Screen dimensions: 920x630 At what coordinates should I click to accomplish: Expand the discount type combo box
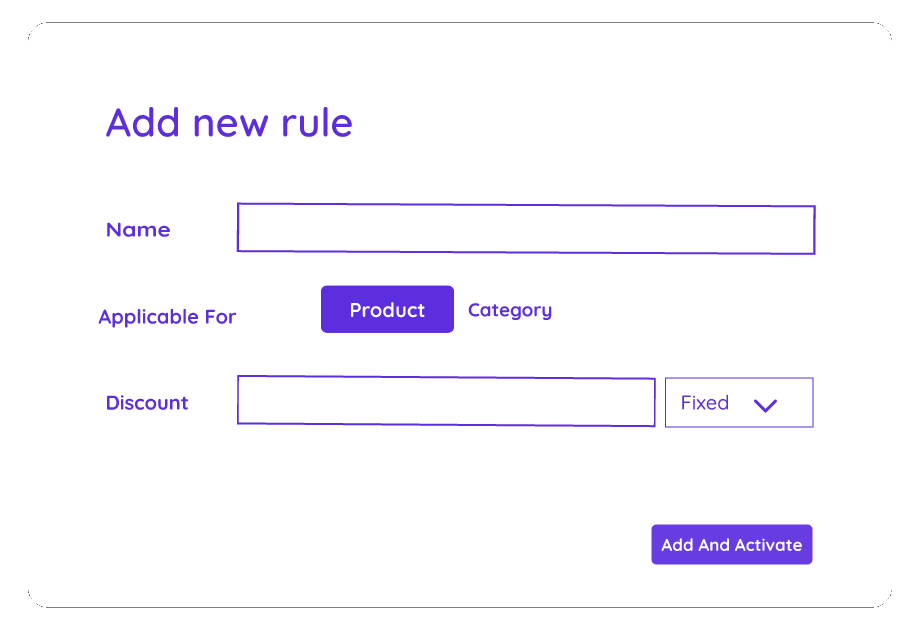[739, 403]
